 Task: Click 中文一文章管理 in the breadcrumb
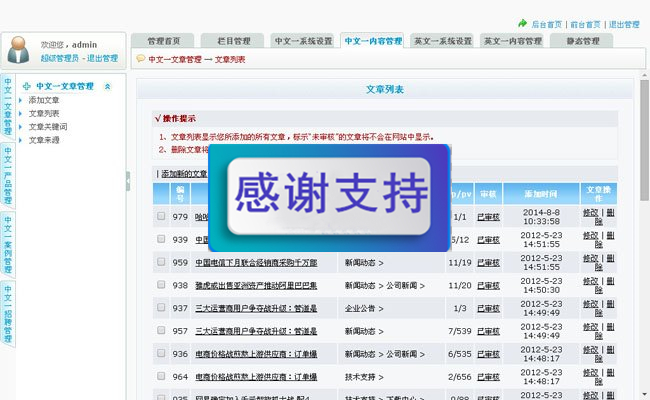pos(175,59)
